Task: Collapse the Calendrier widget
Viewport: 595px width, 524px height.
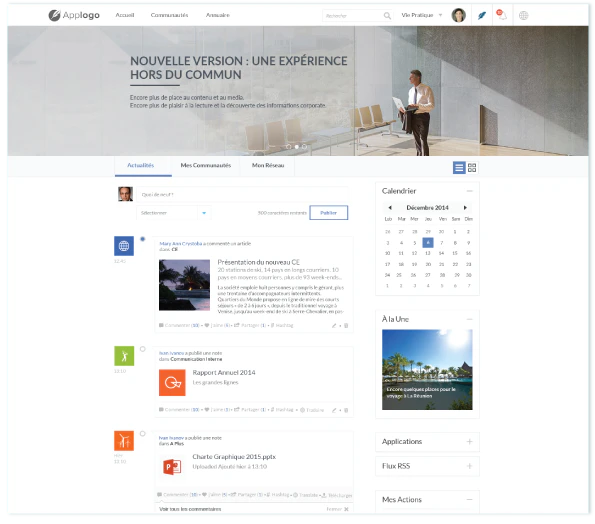Action: pyautogui.click(x=469, y=191)
